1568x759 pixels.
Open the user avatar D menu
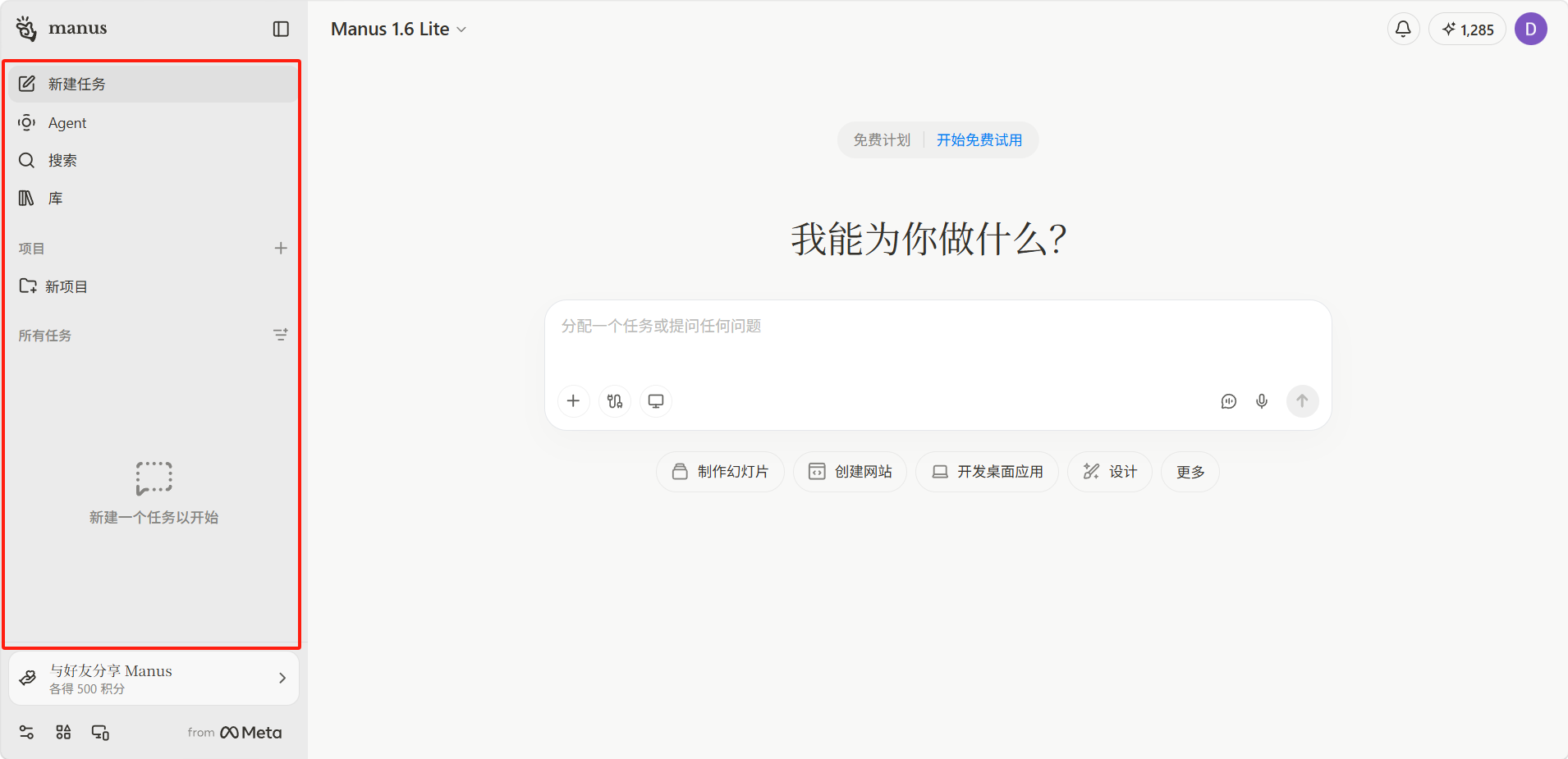pos(1530,29)
